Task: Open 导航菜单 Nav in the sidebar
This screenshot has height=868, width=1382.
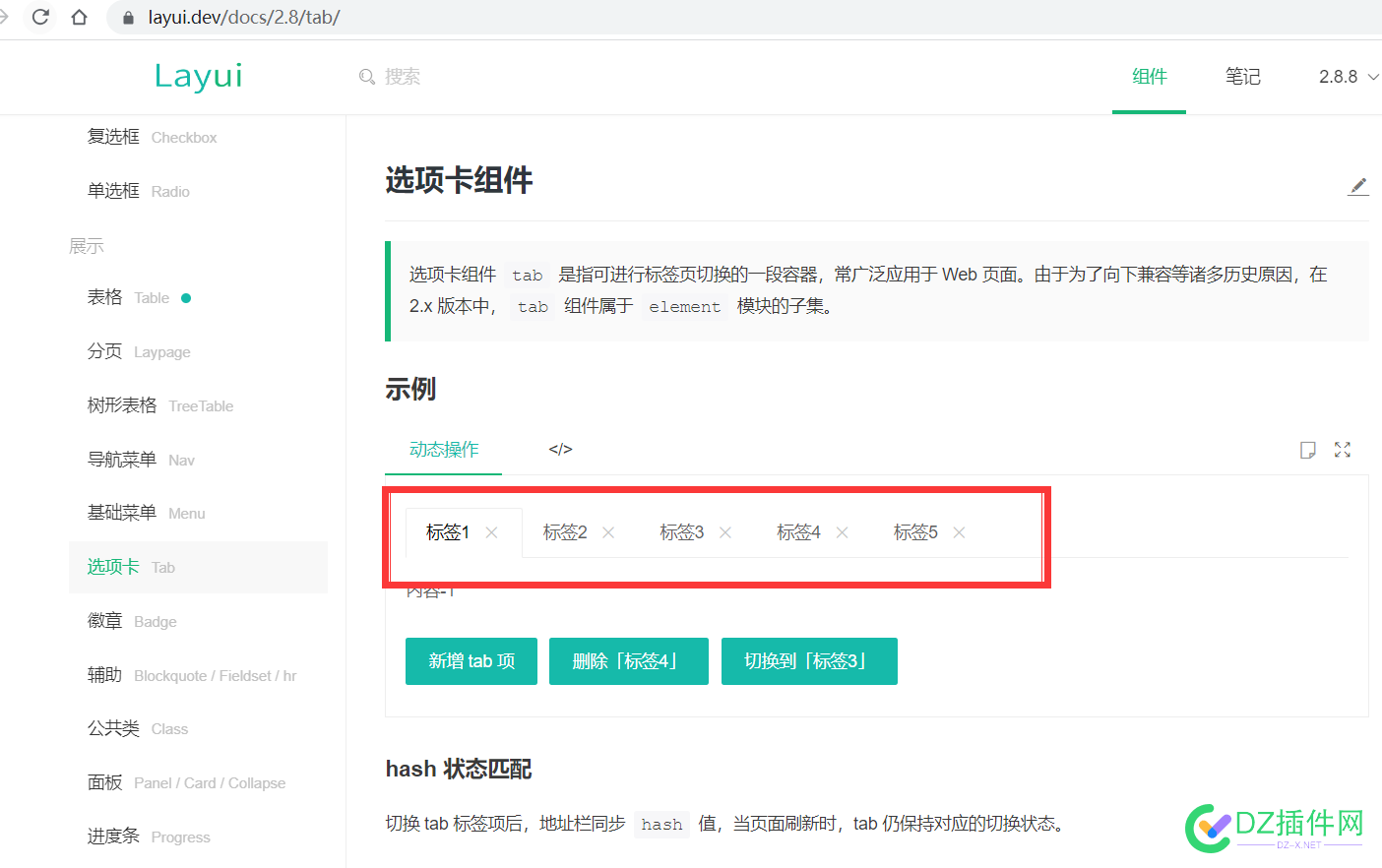Action: point(141,460)
